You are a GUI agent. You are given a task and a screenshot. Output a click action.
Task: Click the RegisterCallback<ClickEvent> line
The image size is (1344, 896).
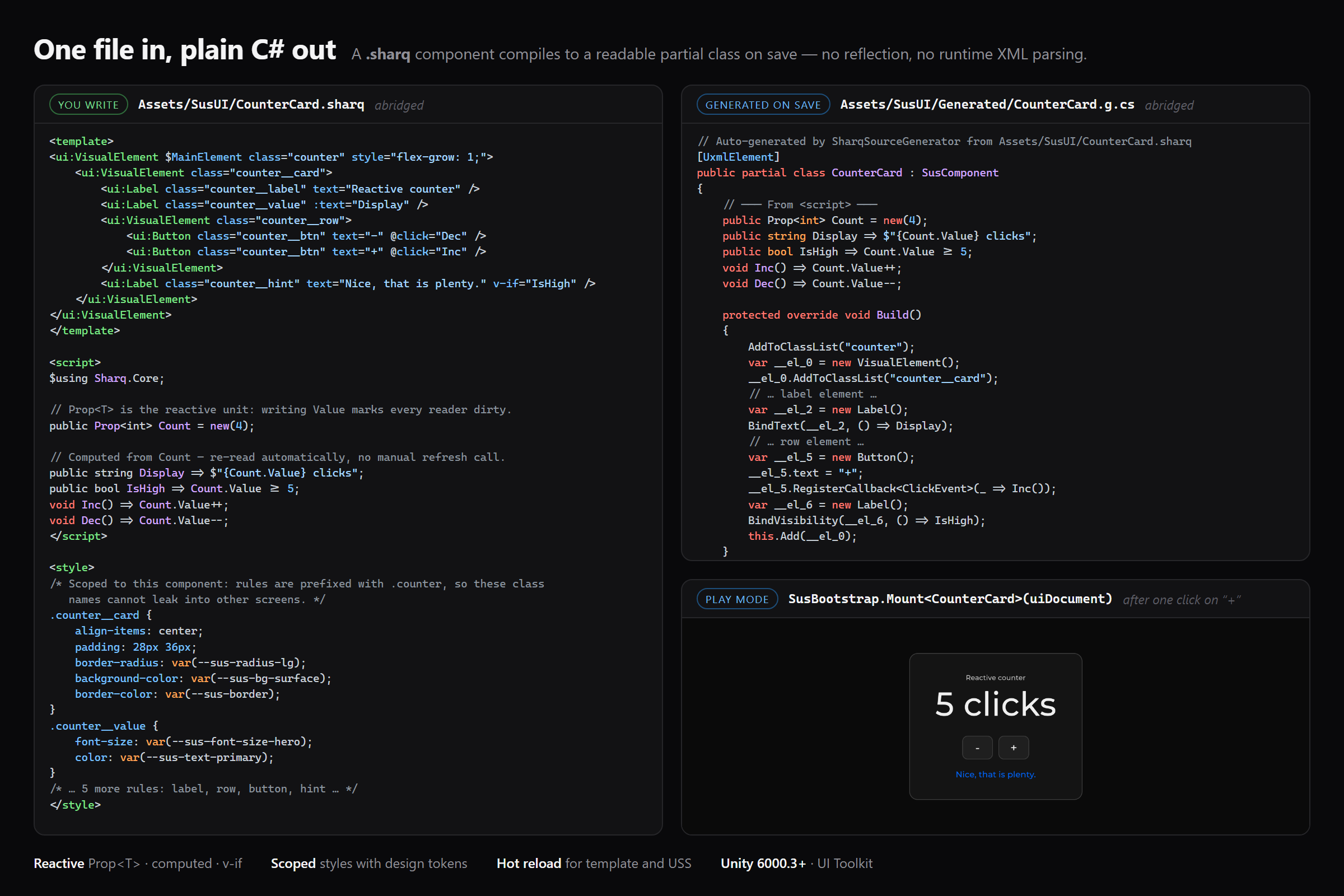[902, 488]
